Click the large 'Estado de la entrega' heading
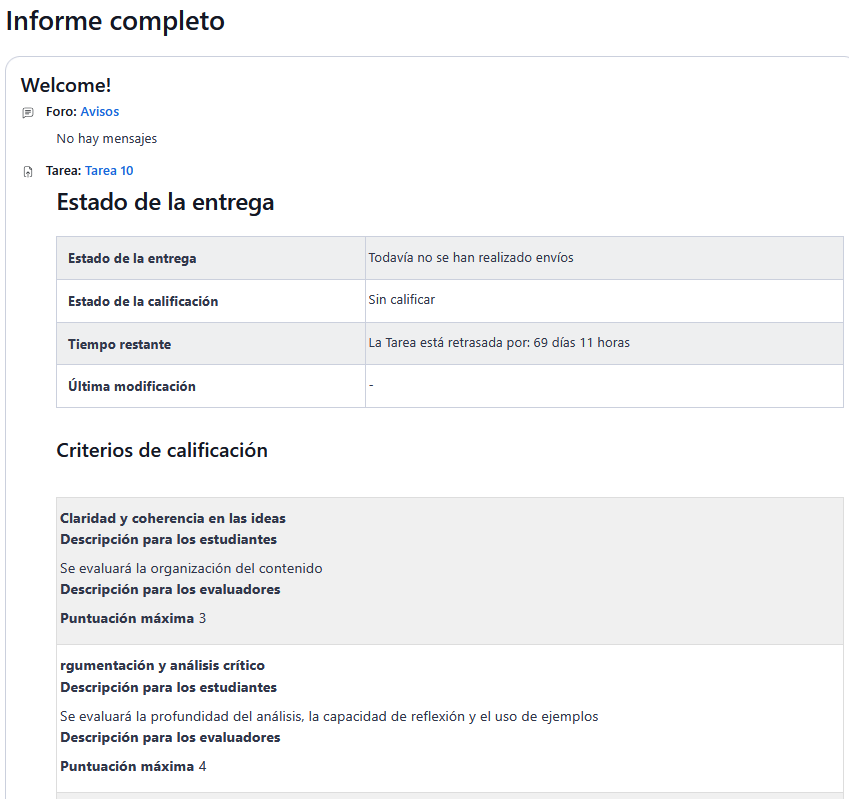Viewport: 849px width, 799px height. pos(165,203)
